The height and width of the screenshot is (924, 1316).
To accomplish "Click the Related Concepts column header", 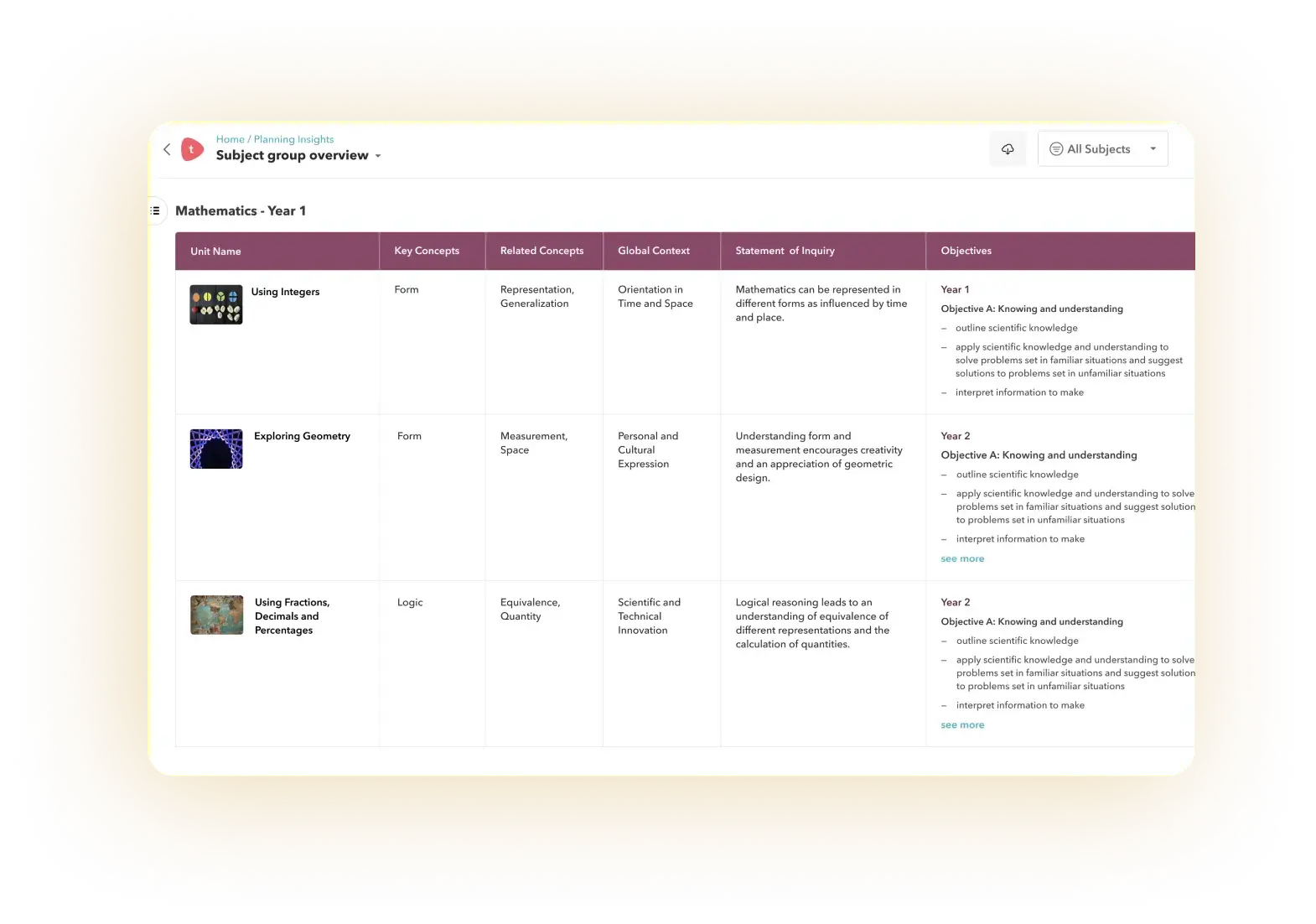I will [541, 251].
